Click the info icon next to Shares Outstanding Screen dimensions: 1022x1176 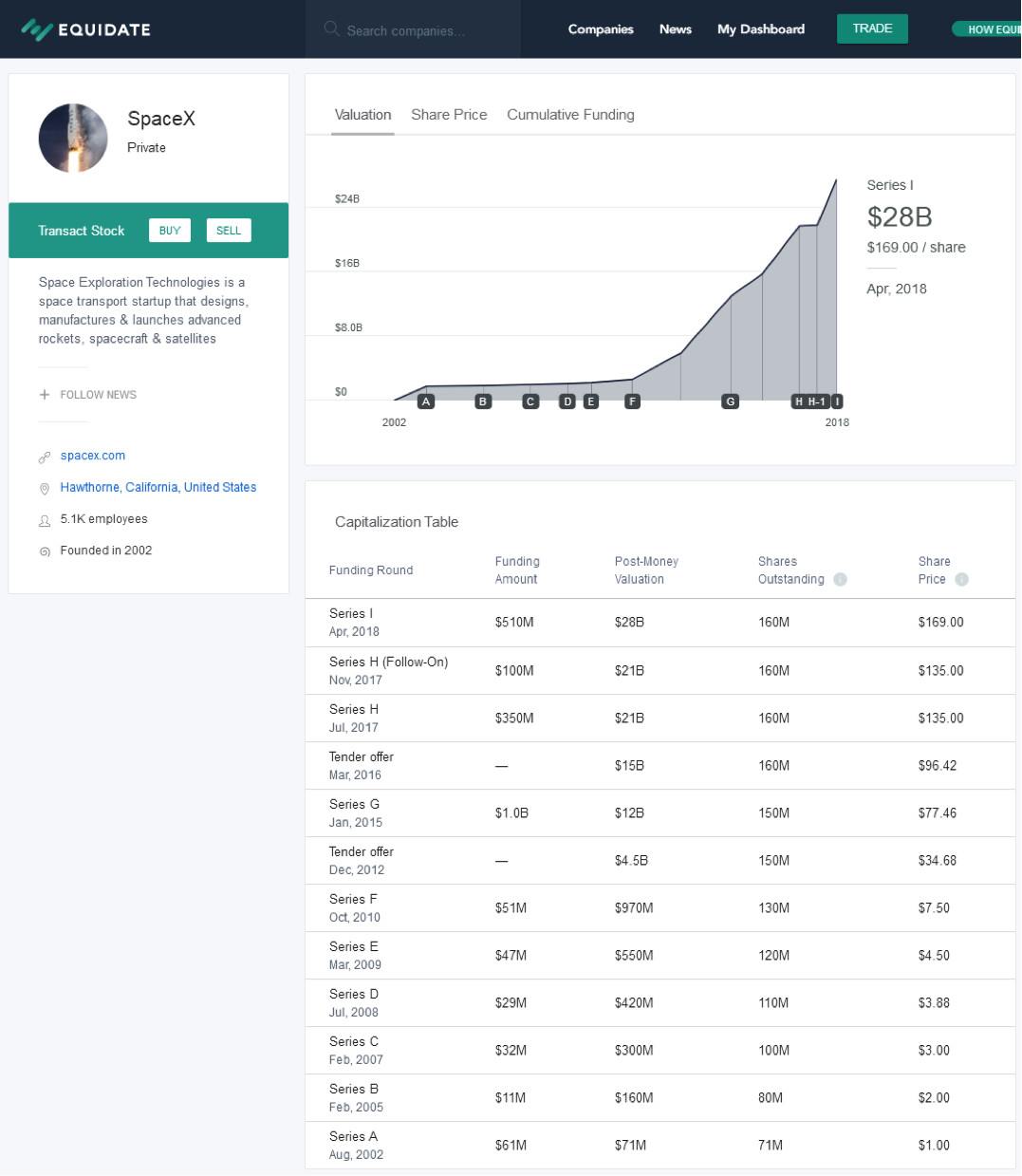840,580
